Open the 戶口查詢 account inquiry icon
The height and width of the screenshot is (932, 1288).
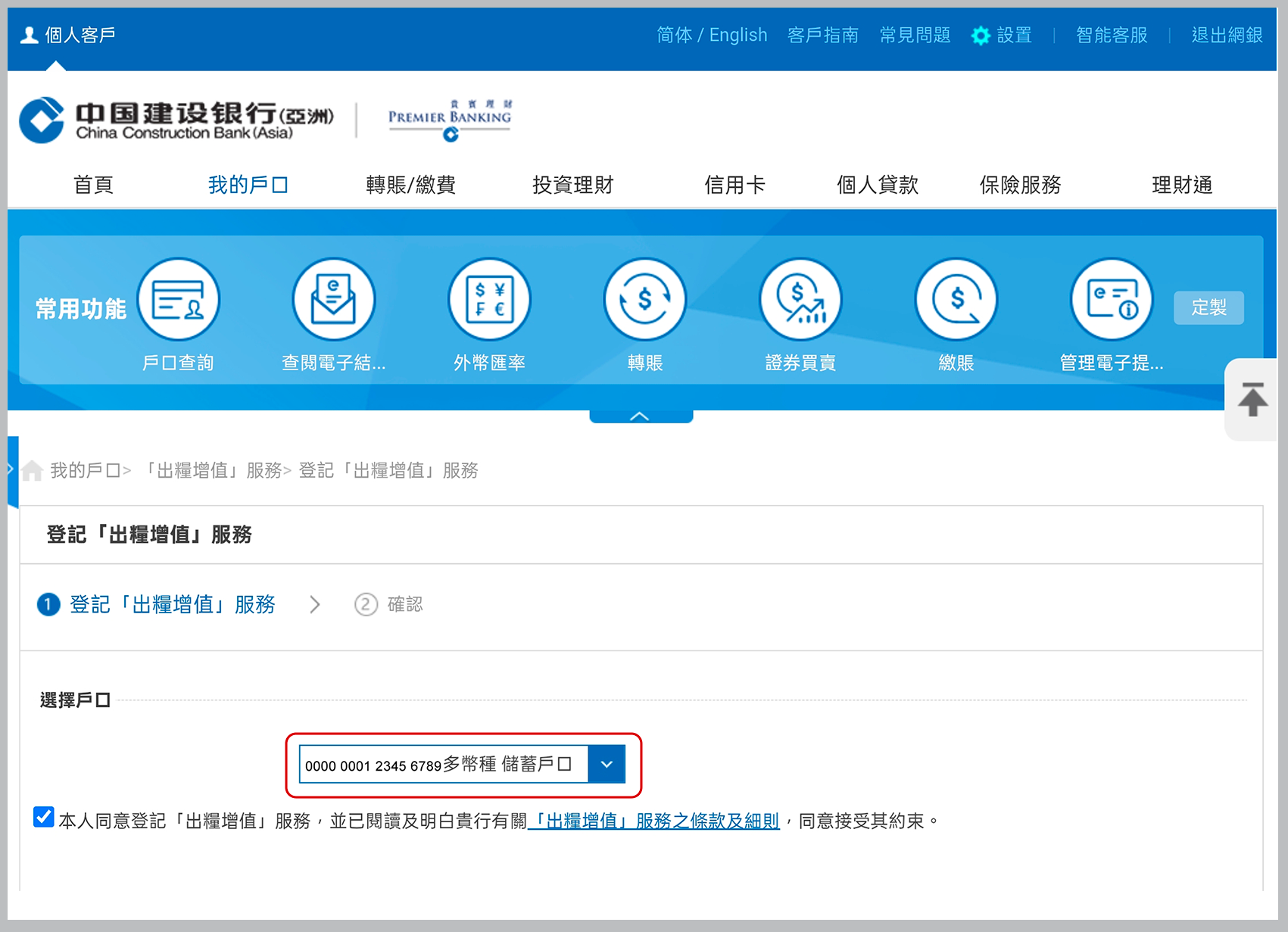tap(178, 300)
